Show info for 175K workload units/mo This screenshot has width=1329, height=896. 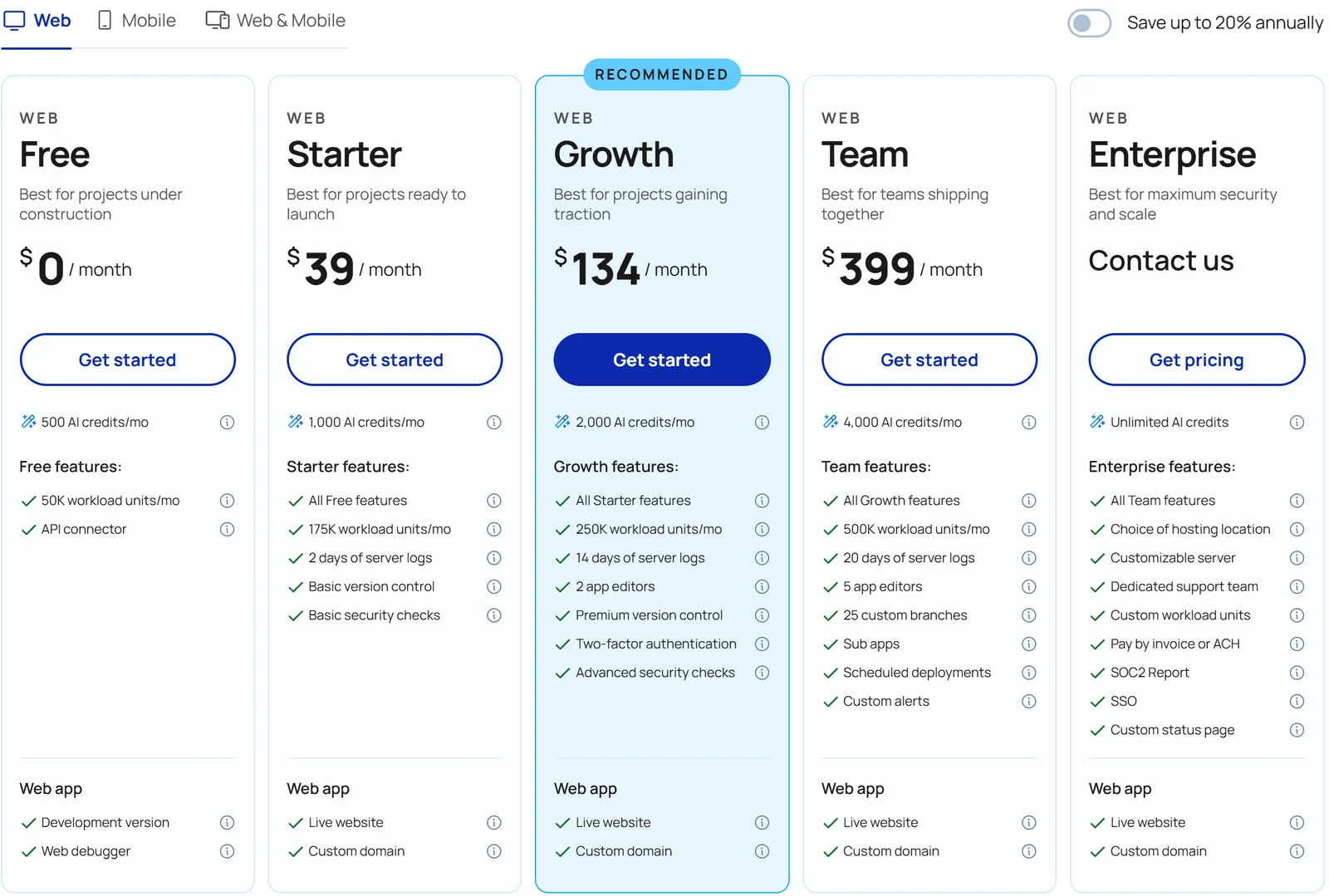(494, 530)
